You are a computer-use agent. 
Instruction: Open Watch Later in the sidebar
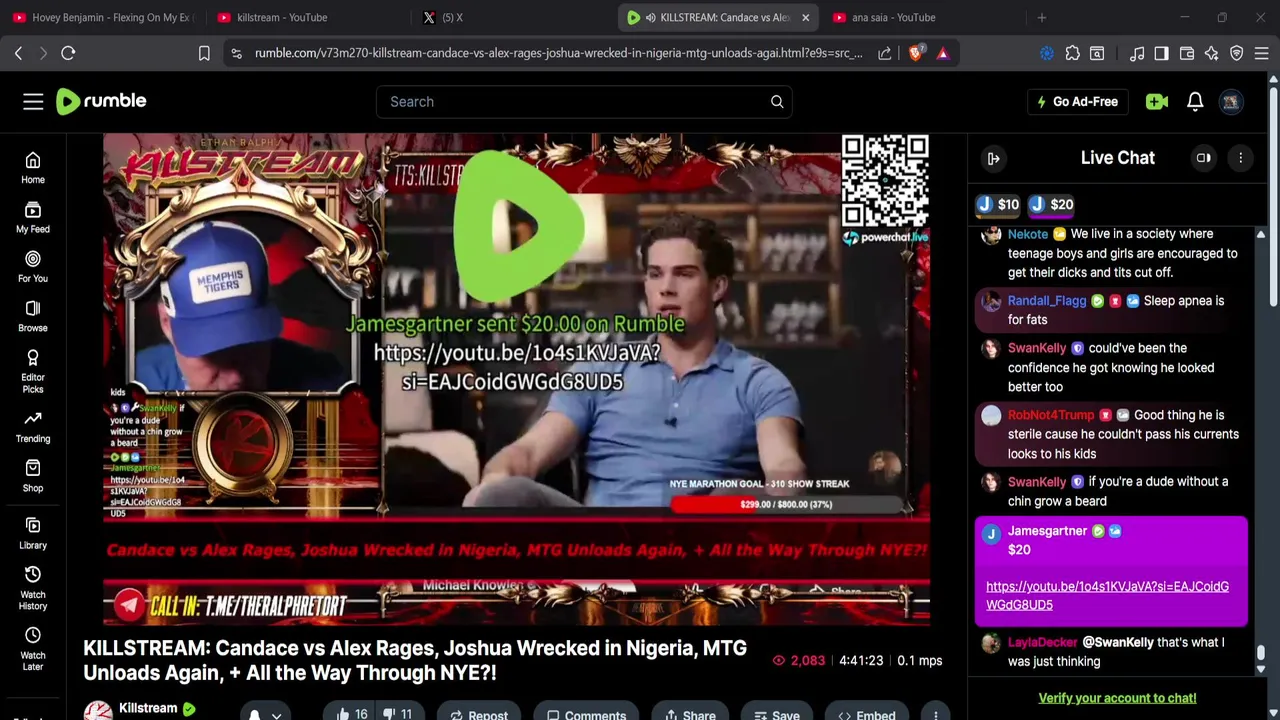coord(33,649)
